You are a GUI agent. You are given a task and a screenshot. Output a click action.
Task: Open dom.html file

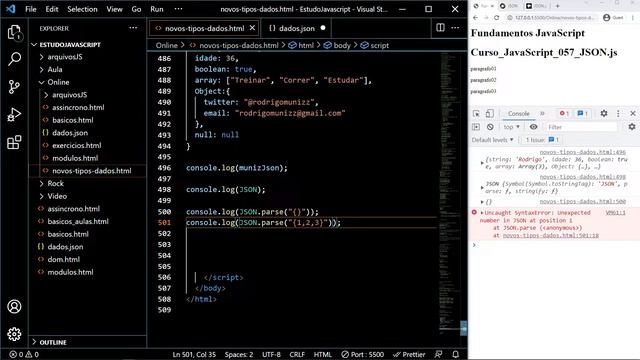(x=64, y=259)
